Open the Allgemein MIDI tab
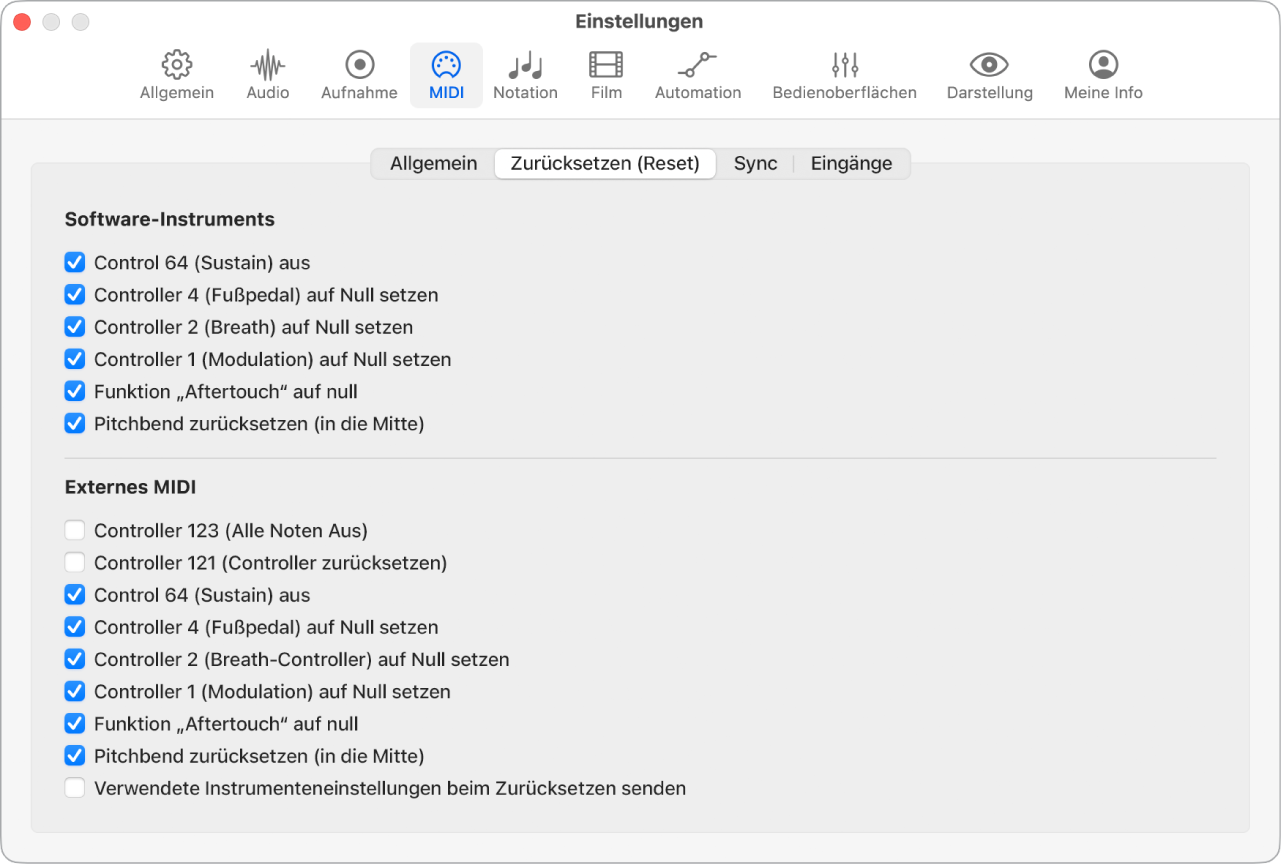 coord(434,163)
